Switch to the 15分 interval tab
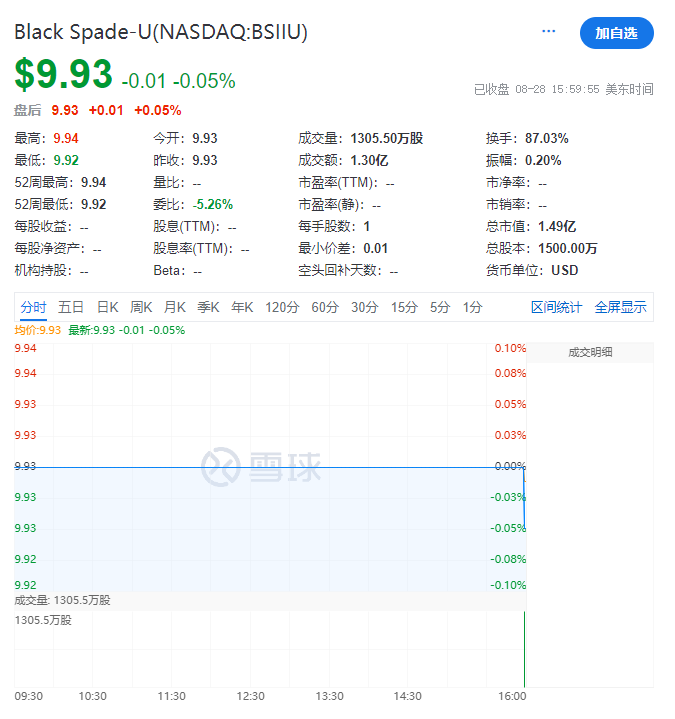Viewport: 675px width, 719px height. (404, 307)
